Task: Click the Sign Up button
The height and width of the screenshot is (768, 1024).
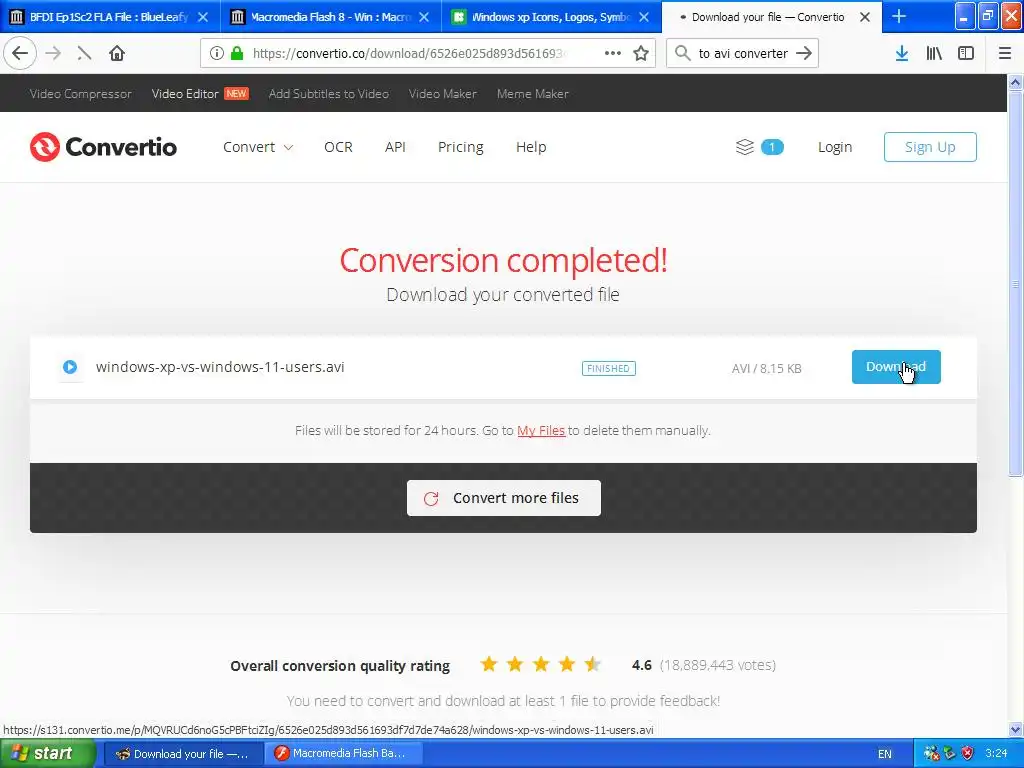Action: pyautogui.click(x=930, y=147)
